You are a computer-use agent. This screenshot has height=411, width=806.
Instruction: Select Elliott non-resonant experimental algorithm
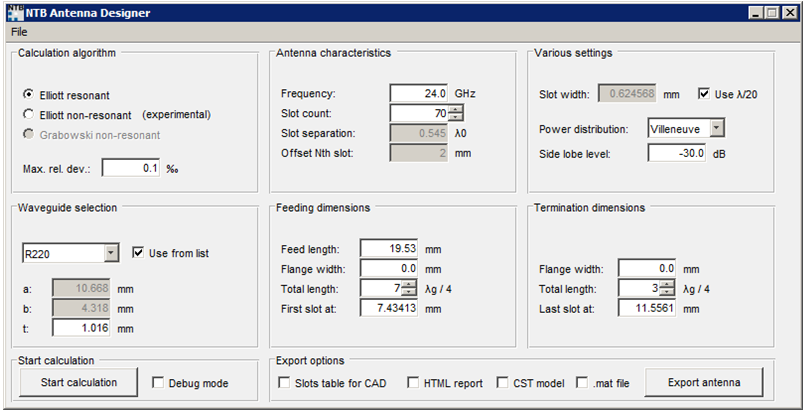click(x=30, y=114)
